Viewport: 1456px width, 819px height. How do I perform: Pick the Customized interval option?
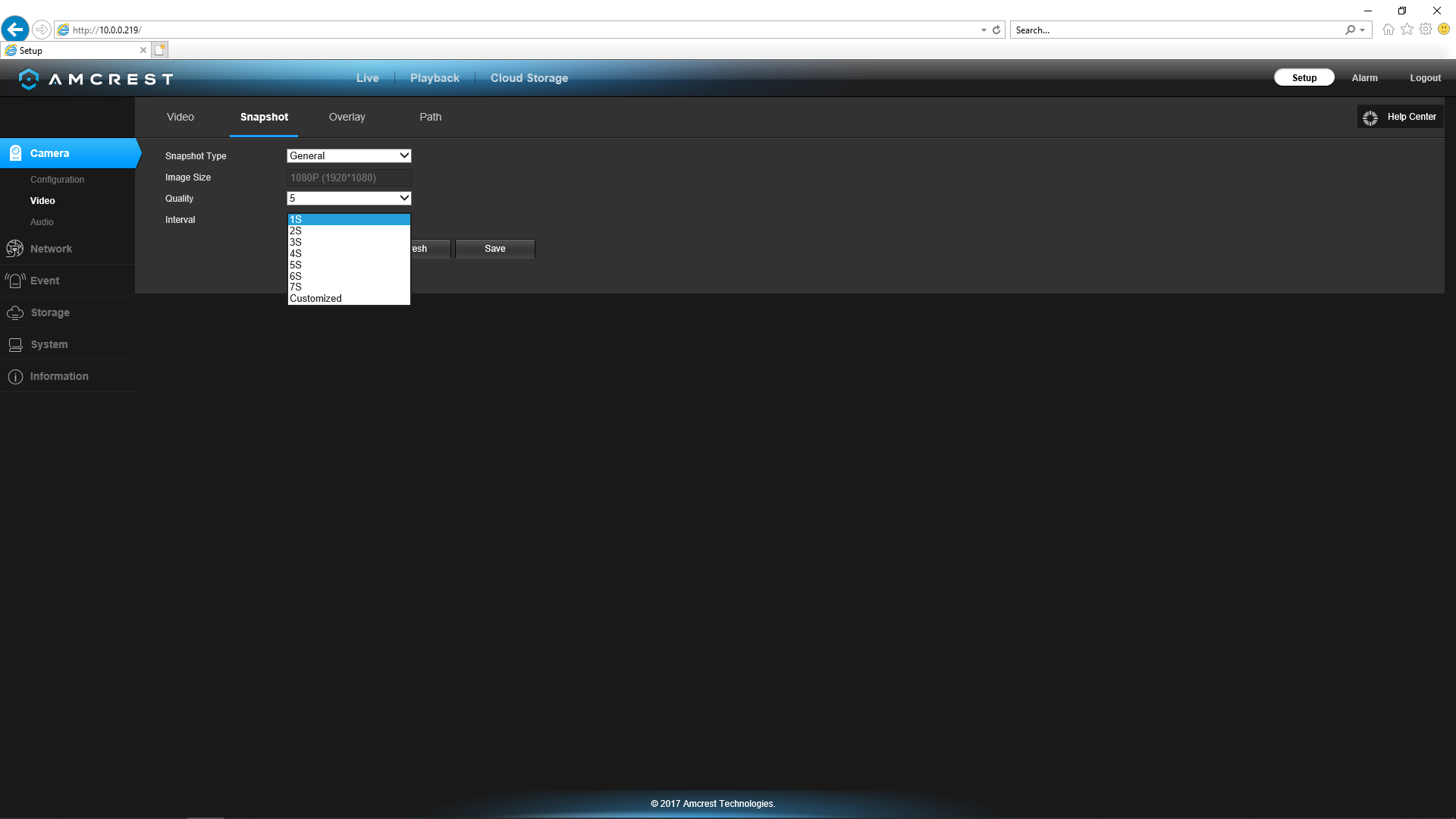(x=349, y=299)
